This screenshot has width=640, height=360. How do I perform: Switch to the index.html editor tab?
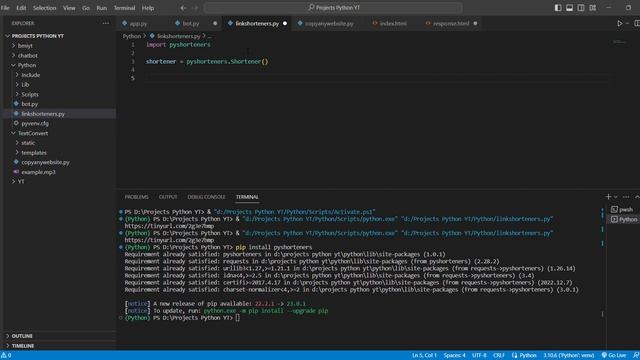(x=393, y=23)
